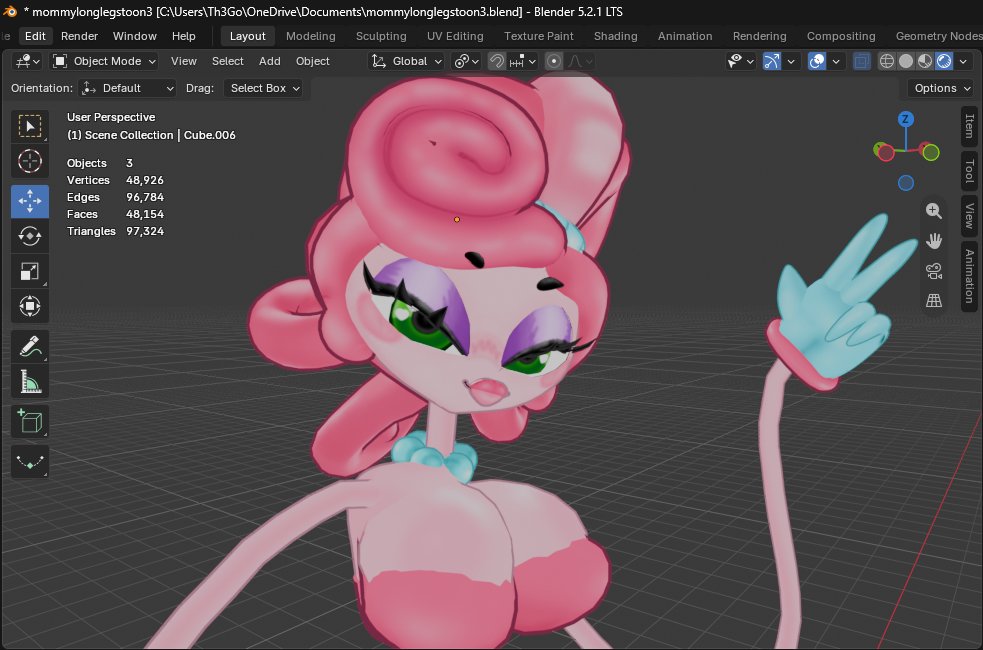
Task: Toggle snapping magnet button
Action: (x=497, y=61)
